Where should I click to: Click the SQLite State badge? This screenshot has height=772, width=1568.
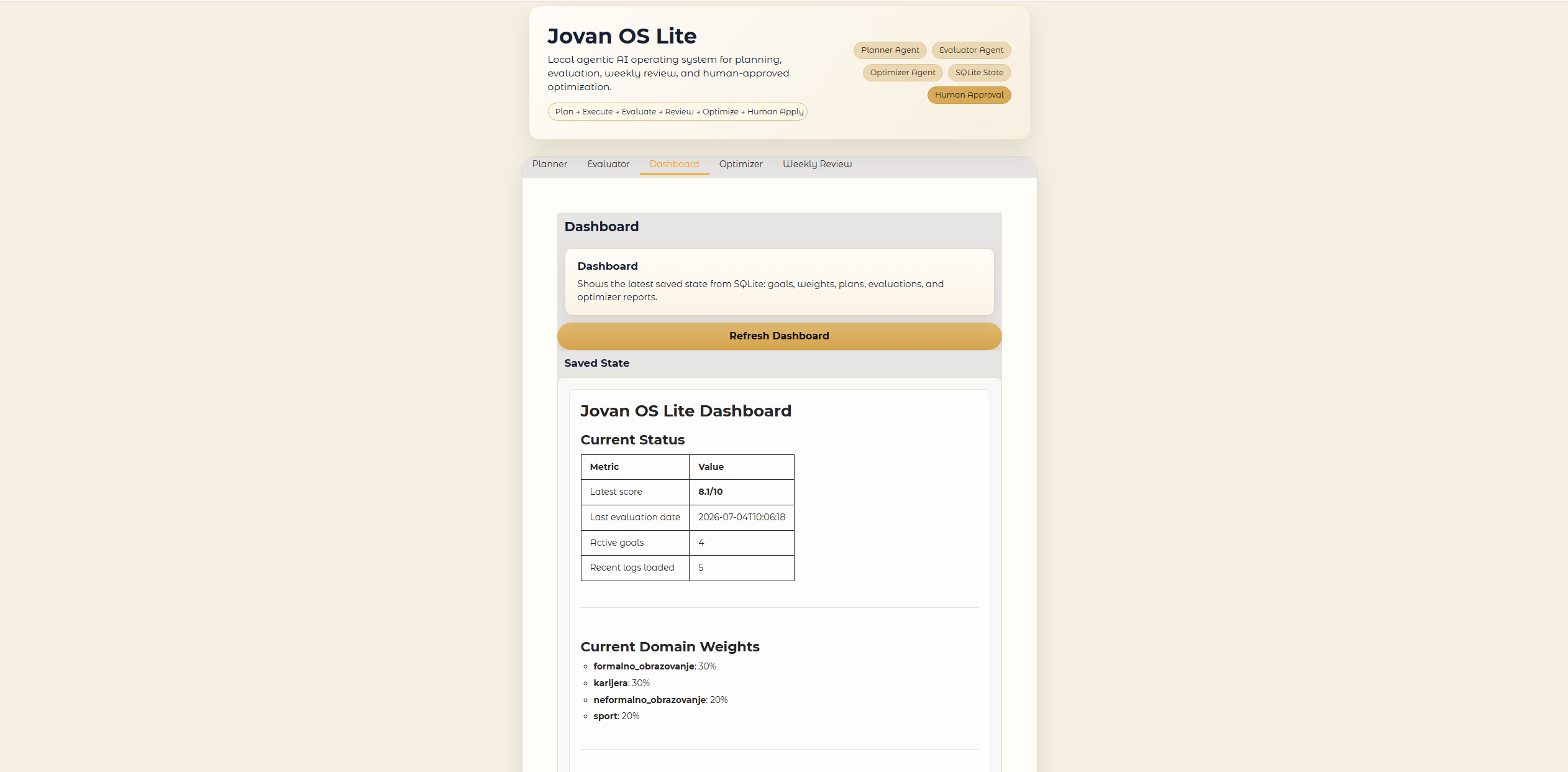[979, 73]
